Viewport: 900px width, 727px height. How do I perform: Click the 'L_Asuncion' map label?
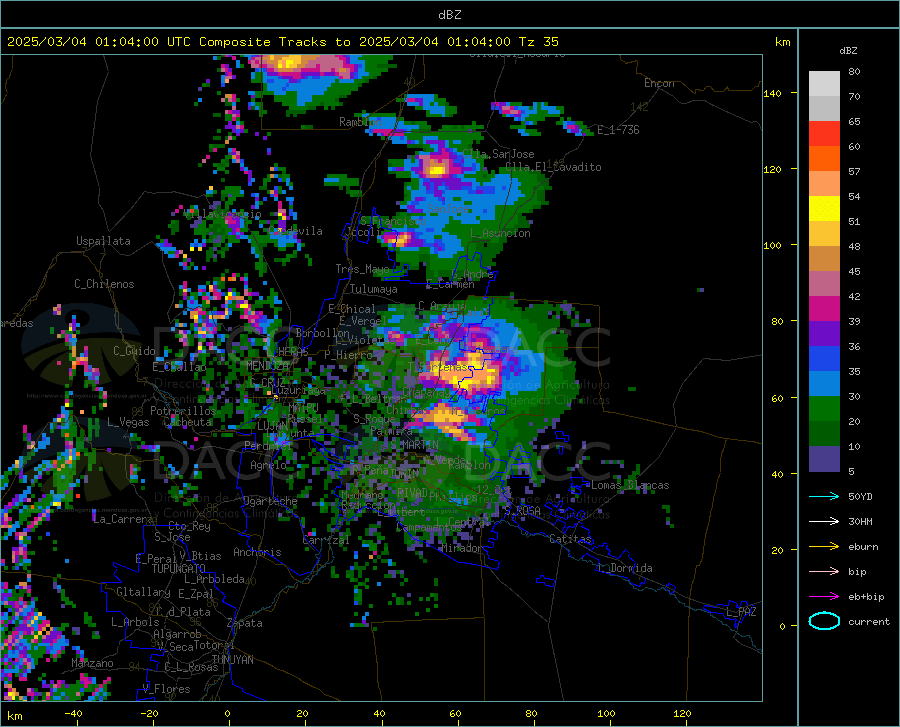pyautogui.click(x=500, y=233)
